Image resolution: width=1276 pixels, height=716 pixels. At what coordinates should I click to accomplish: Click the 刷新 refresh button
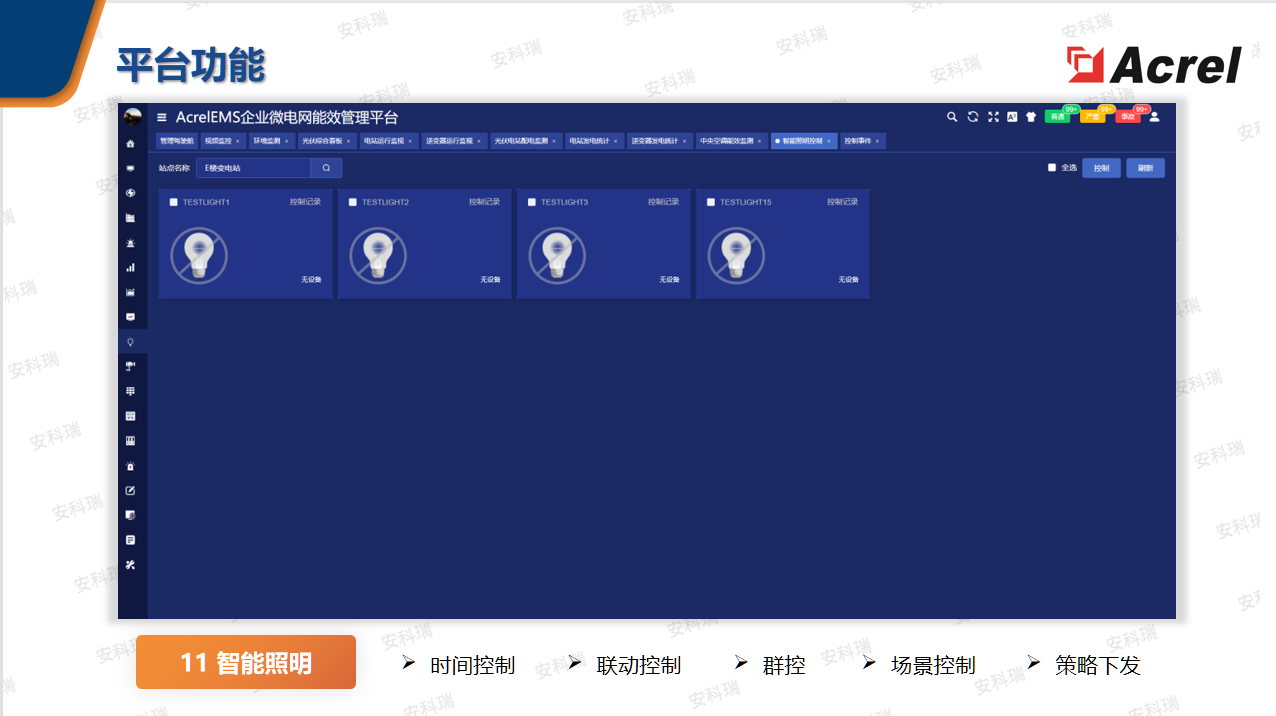1145,168
